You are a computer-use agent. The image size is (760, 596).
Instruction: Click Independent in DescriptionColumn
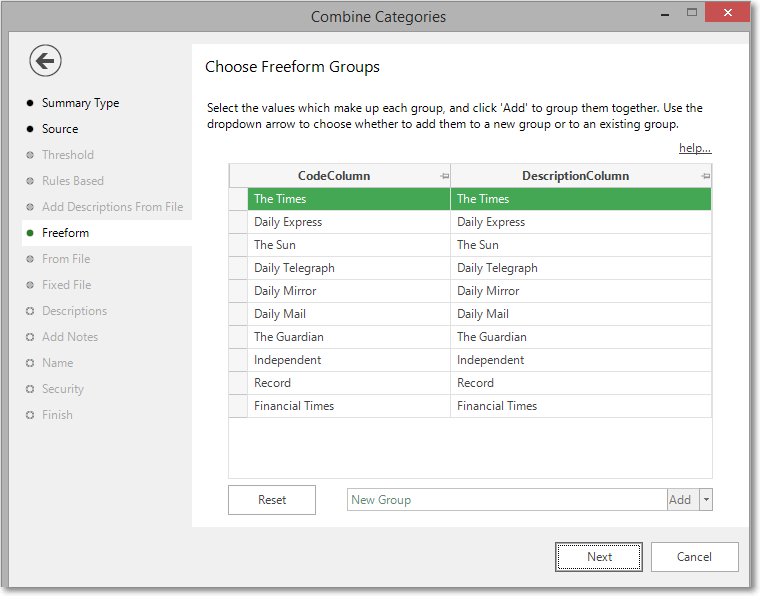[581, 360]
